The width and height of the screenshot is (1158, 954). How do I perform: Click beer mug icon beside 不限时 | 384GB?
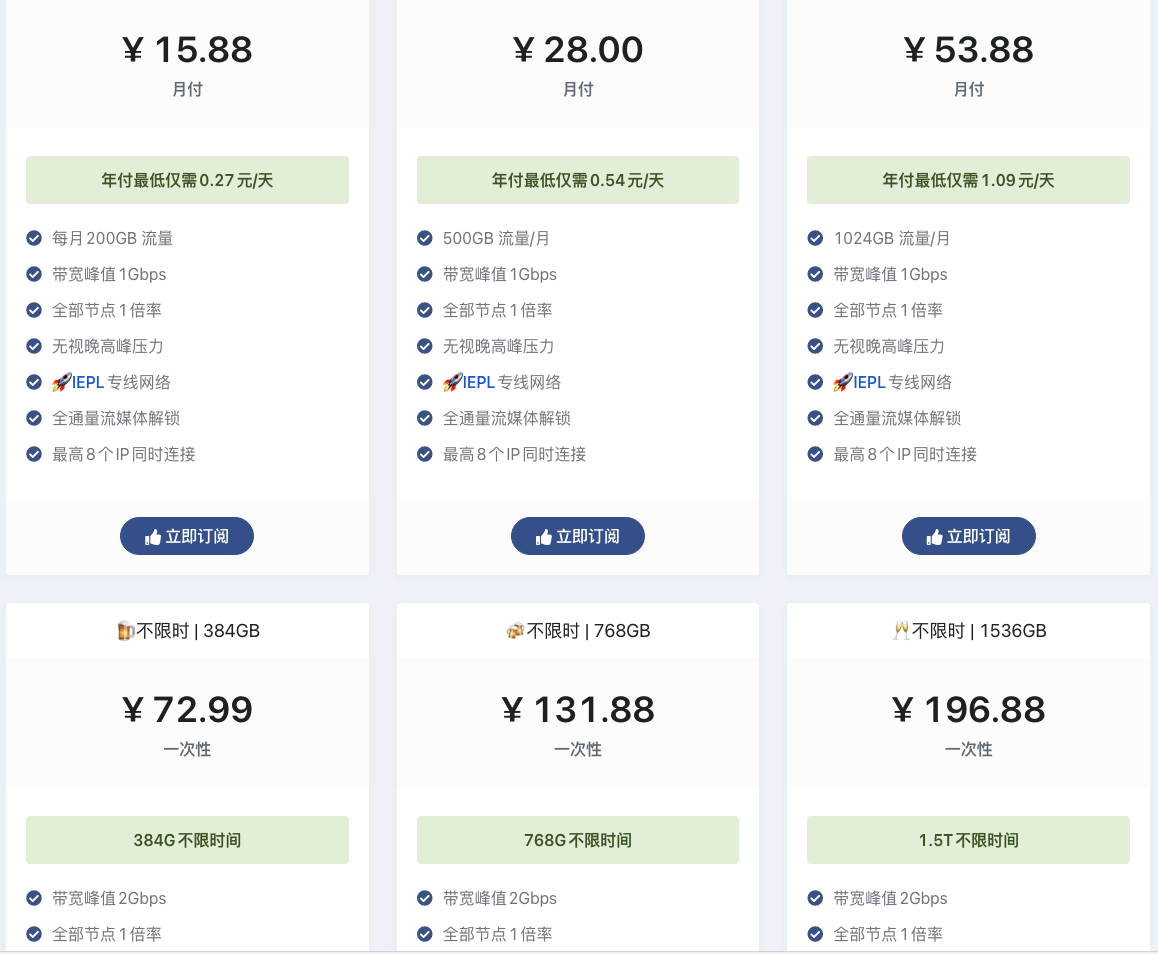(x=126, y=631)
